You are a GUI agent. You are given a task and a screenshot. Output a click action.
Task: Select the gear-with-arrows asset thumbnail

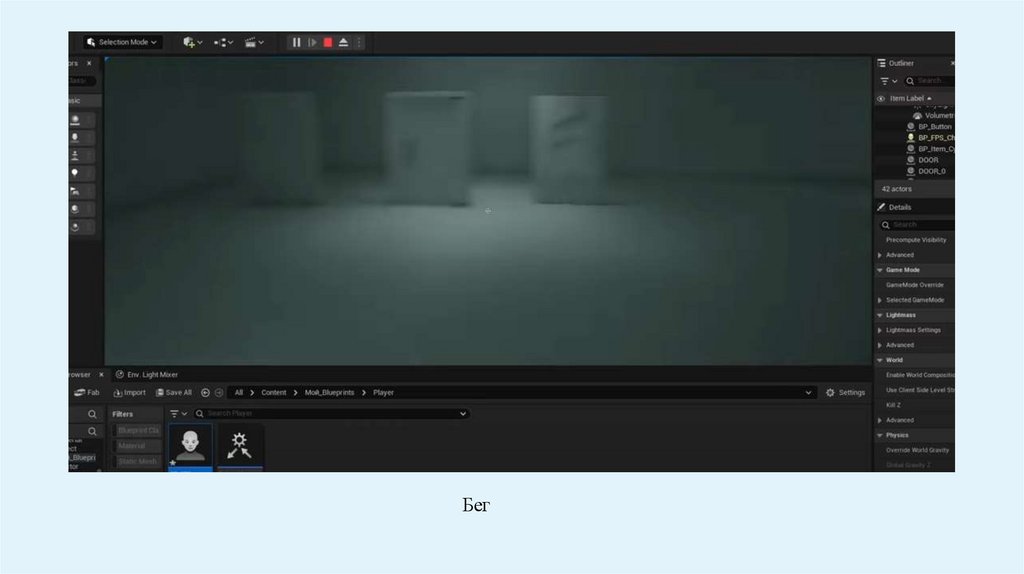240,447
